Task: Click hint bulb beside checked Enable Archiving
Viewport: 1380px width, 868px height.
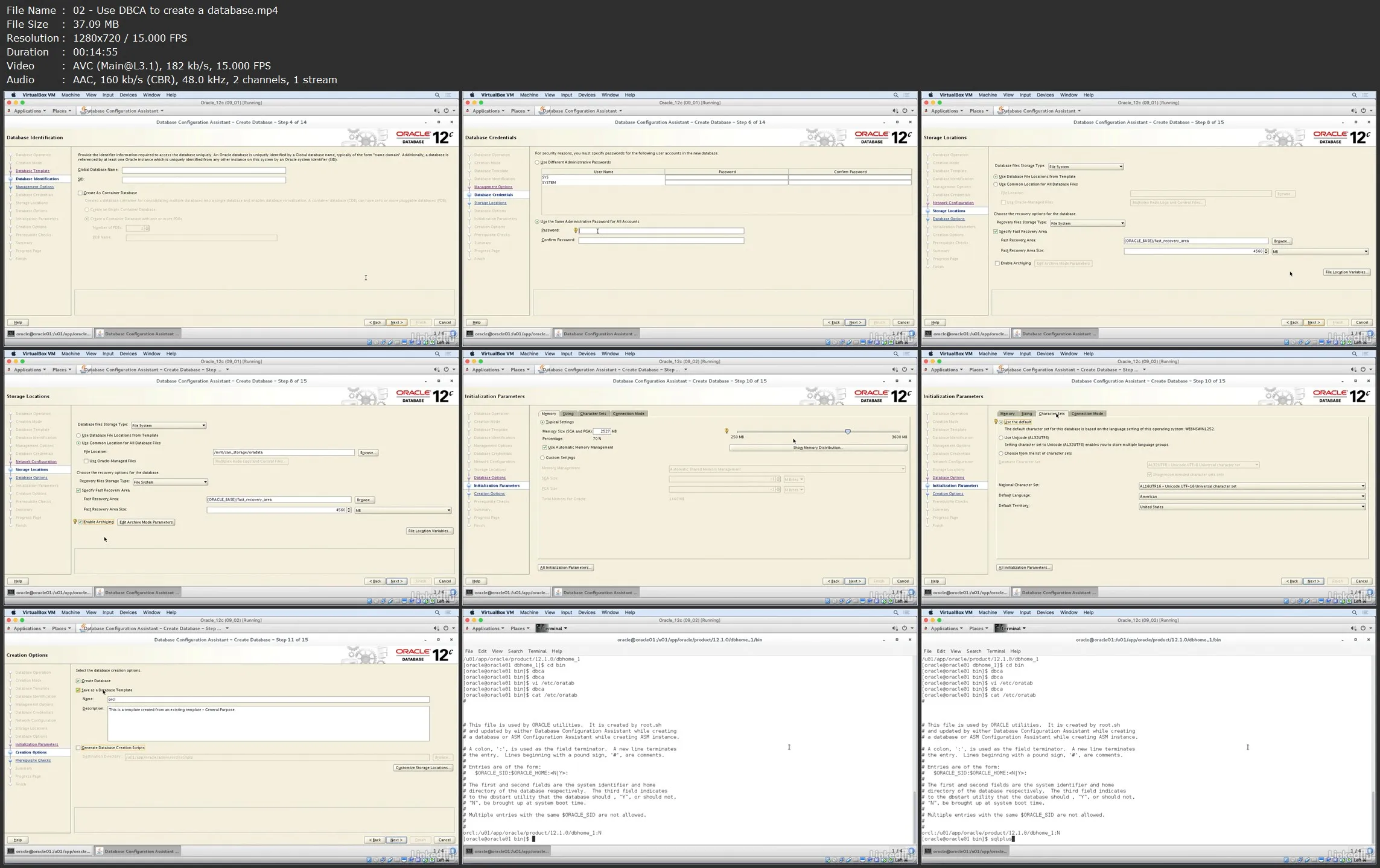Action: [x=75, y=522]
